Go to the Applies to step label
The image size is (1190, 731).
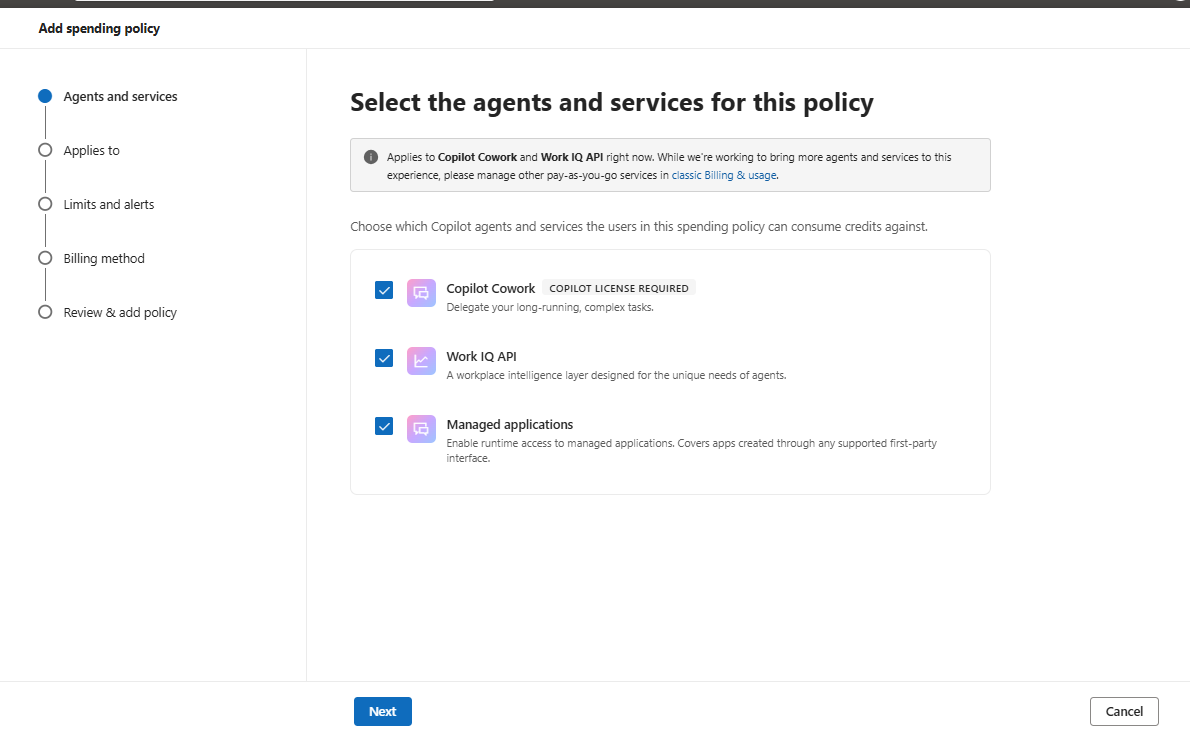coord(91,150)
